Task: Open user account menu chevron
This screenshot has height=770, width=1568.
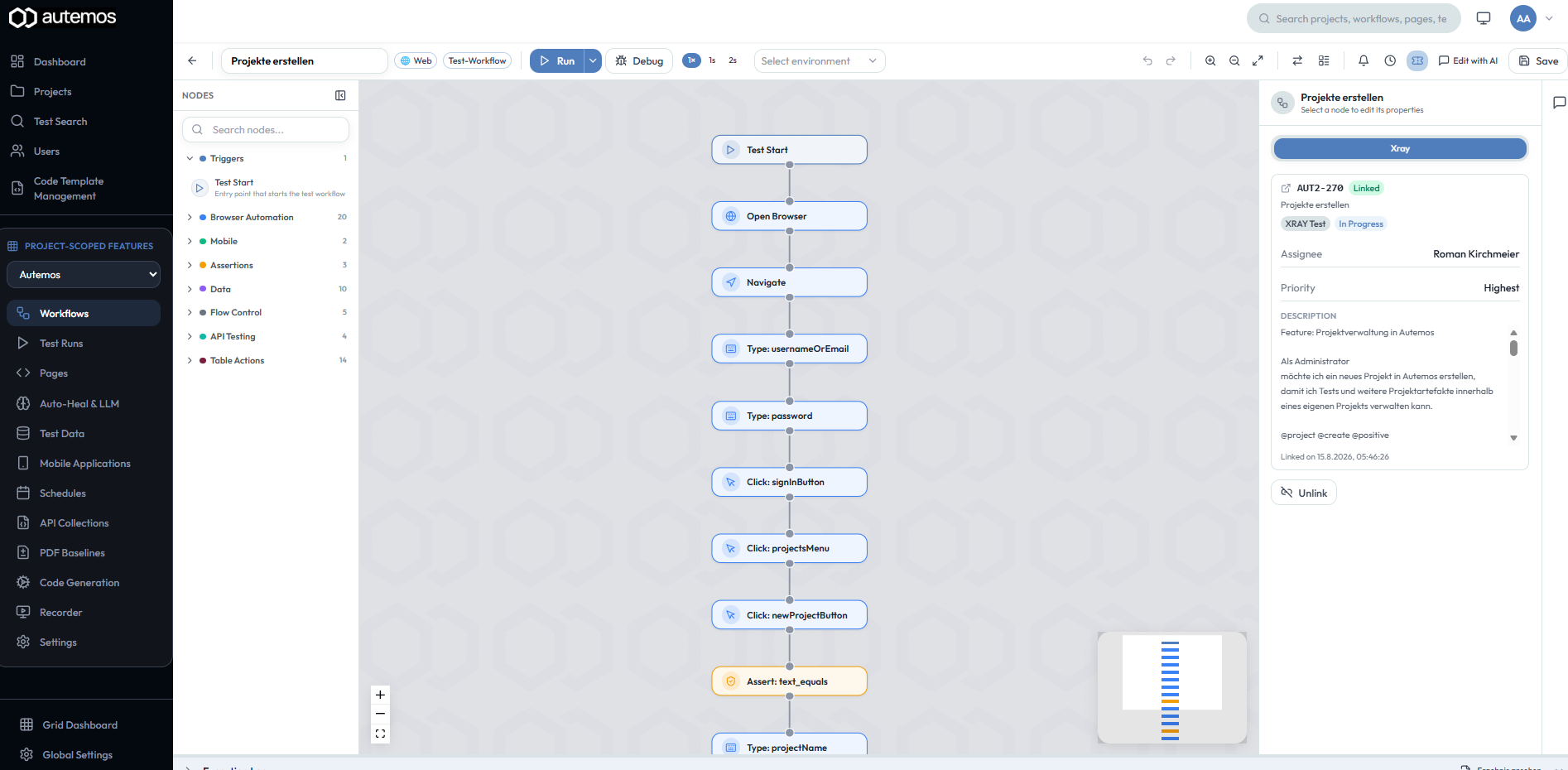Action: click(x=1549, y=18)
